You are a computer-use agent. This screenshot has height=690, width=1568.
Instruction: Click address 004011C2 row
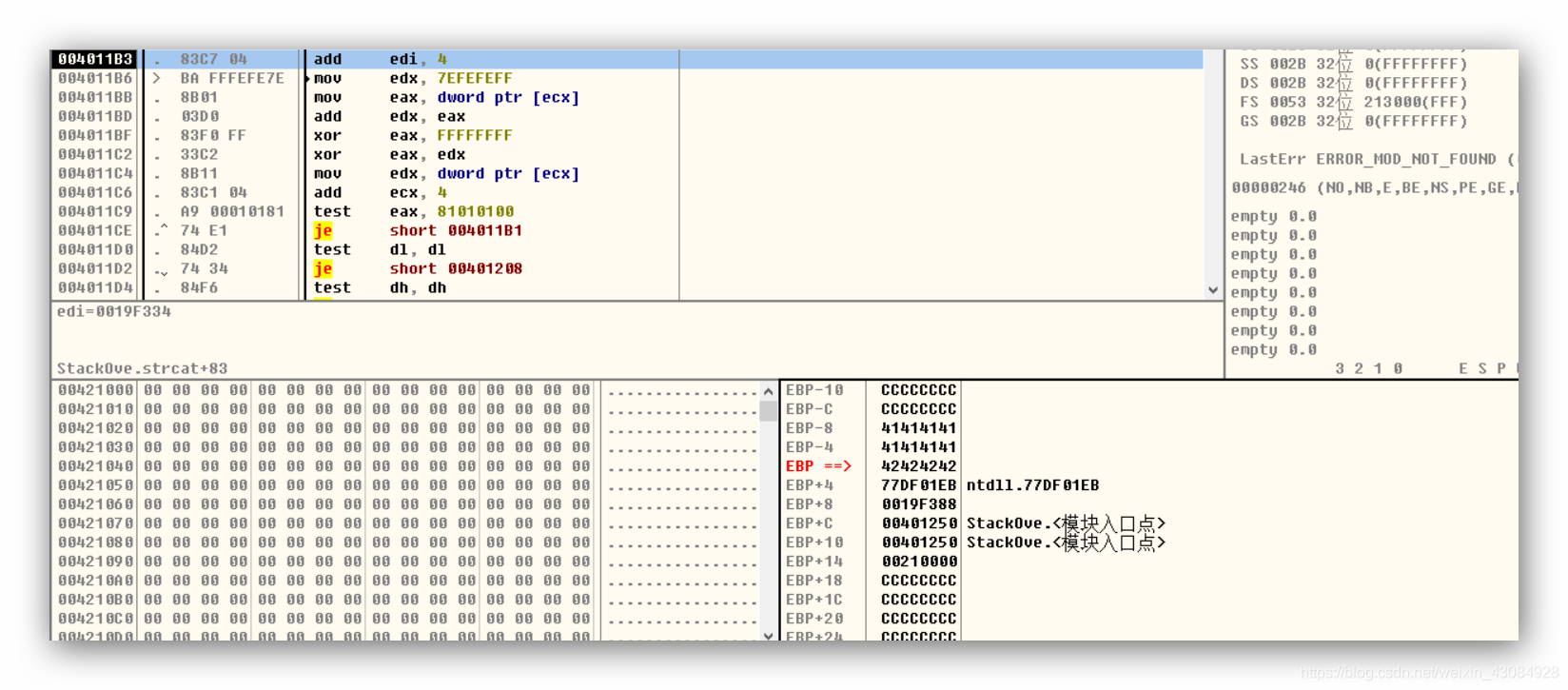95,154
